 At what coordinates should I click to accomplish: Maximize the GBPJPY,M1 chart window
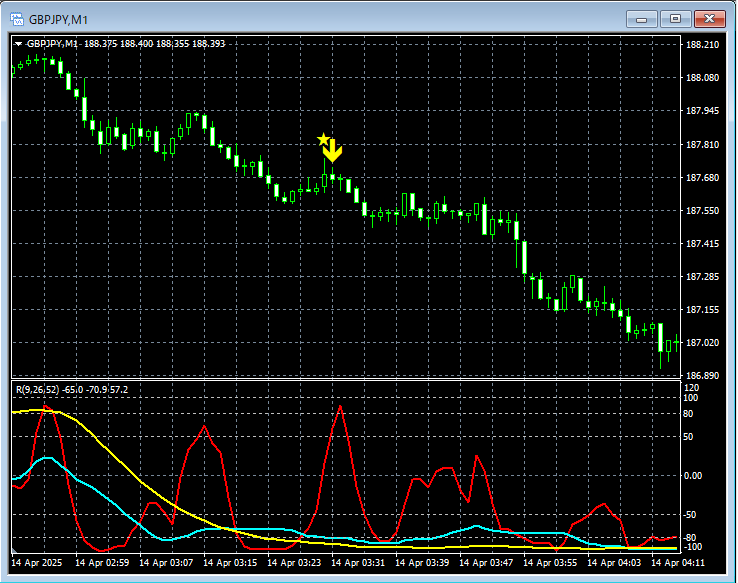coord(676,18)
